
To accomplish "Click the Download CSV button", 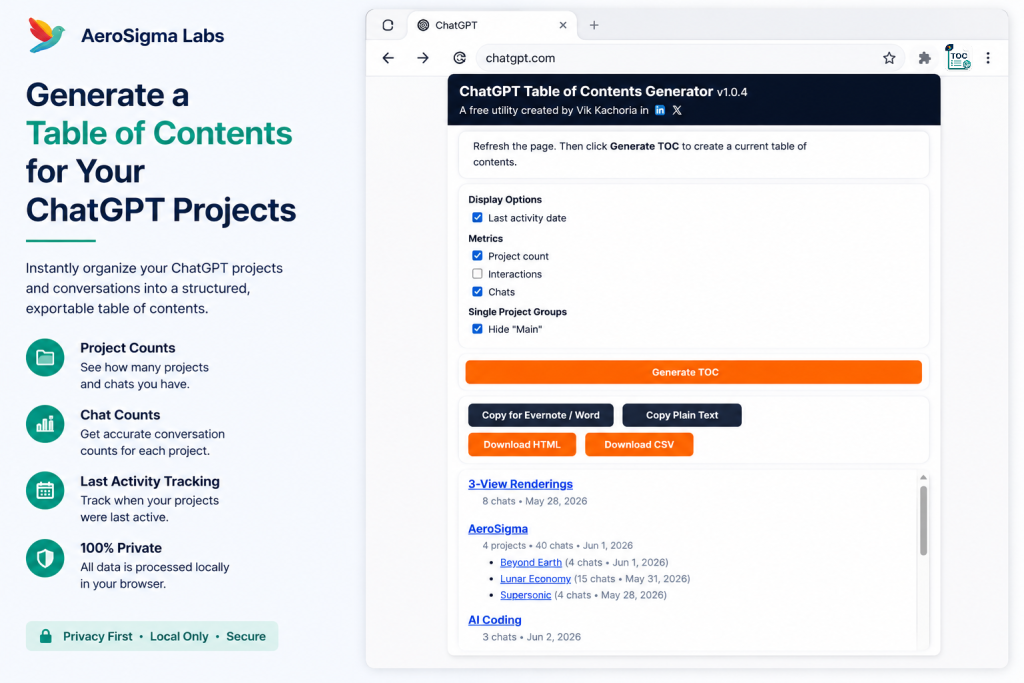I will (639, 445).
